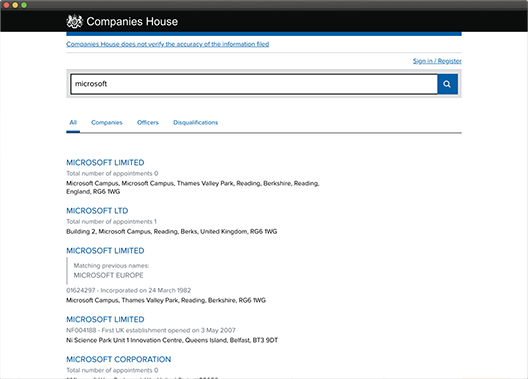Click the yellow minimize window button
Viewport: 528px width, 379px height.
pyautogui.click(x=15, y=5)
